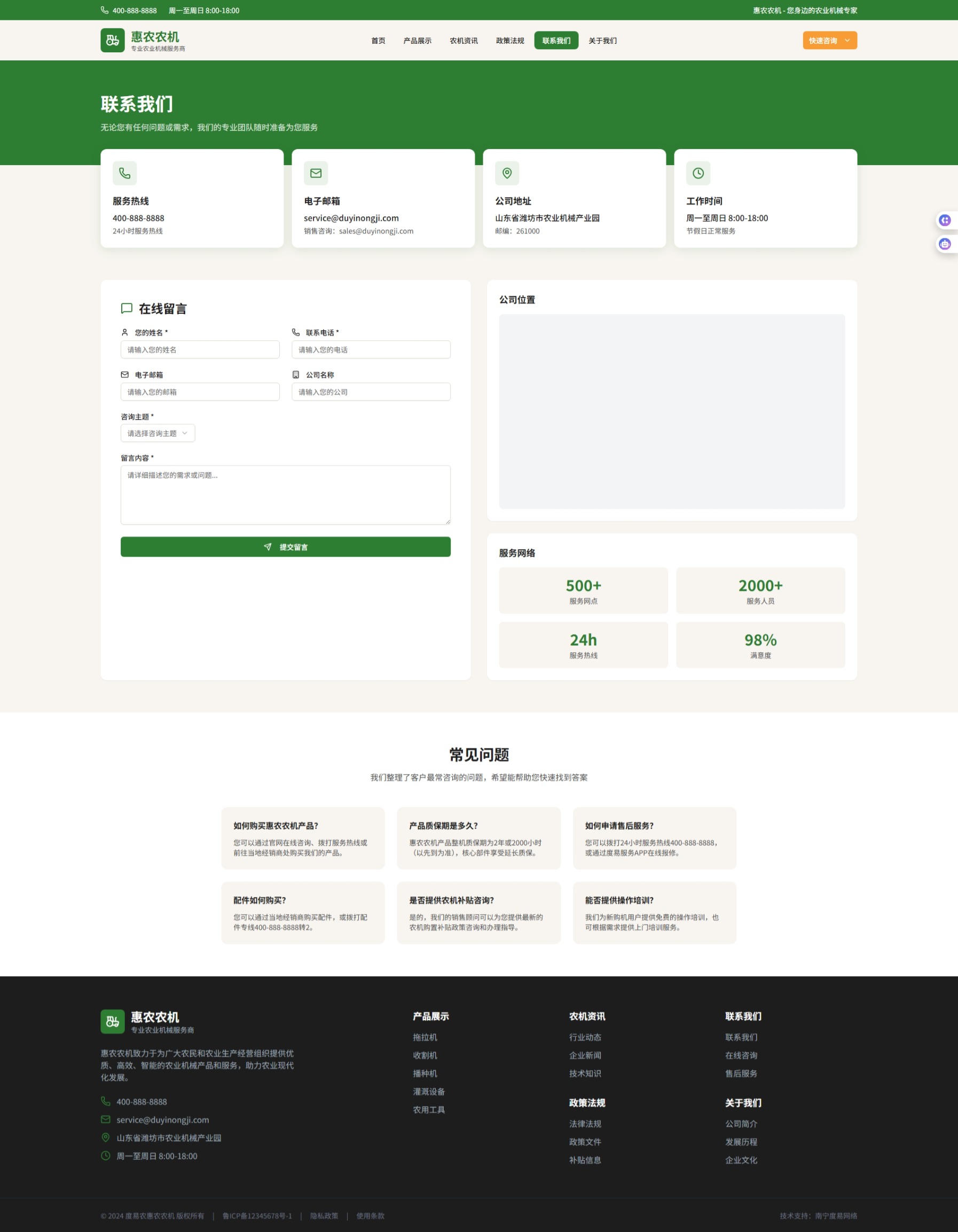Click the upper floating widget icon at right edge

coord(945,220)
